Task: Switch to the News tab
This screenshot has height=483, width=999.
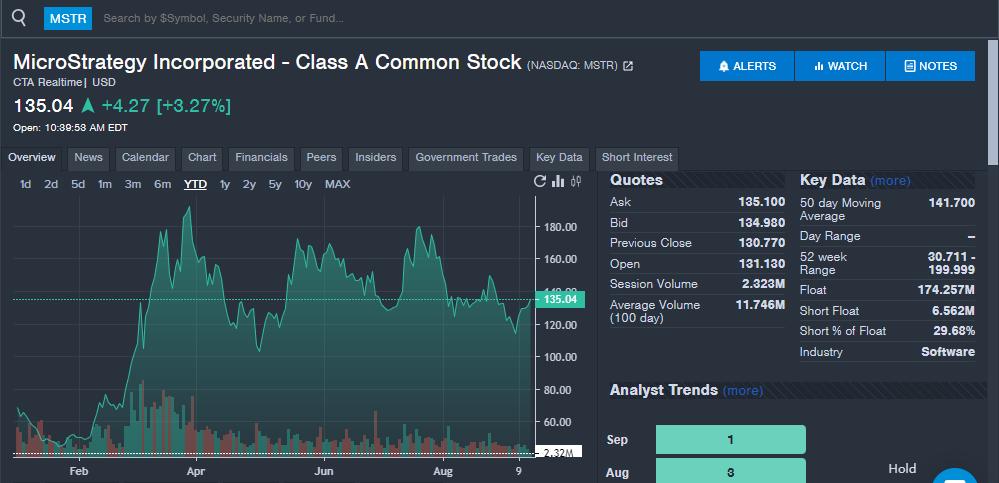Action: (x=88, y=157)
